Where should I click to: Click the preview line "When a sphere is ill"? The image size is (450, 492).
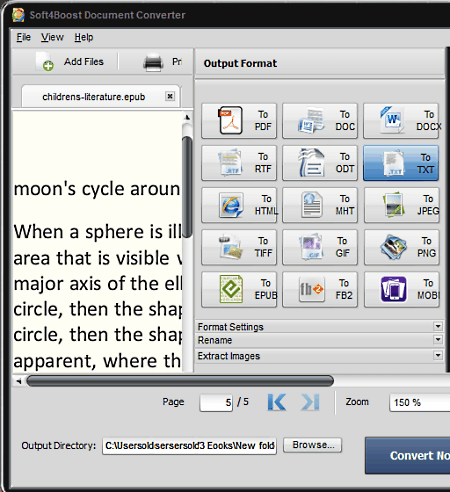pos(98,231)
